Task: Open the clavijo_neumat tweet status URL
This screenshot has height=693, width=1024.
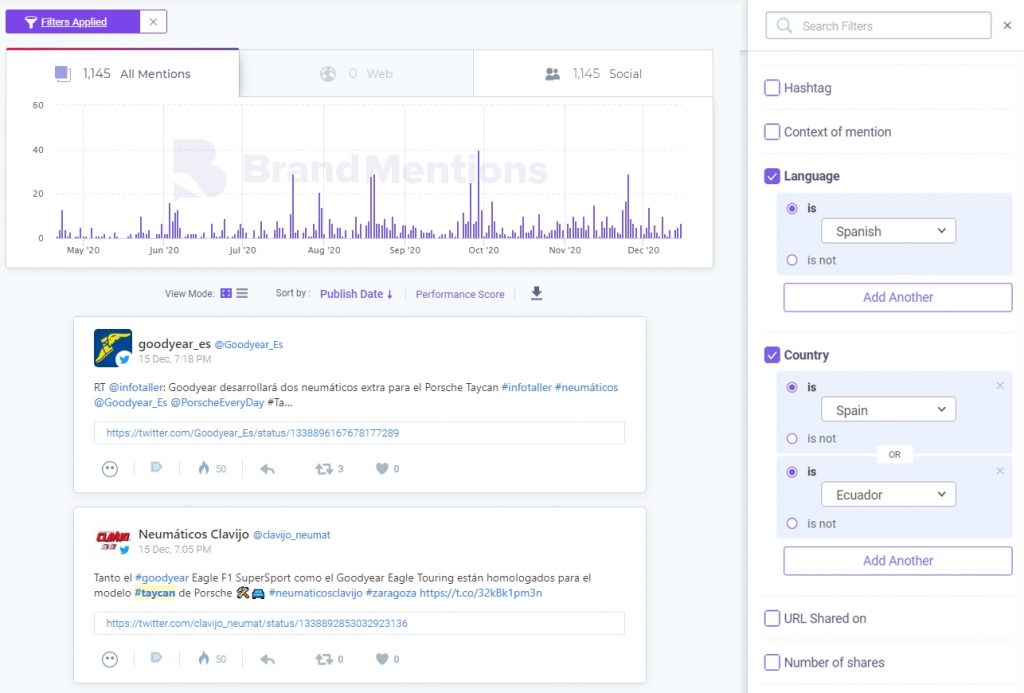Action: tap(257, 624)
